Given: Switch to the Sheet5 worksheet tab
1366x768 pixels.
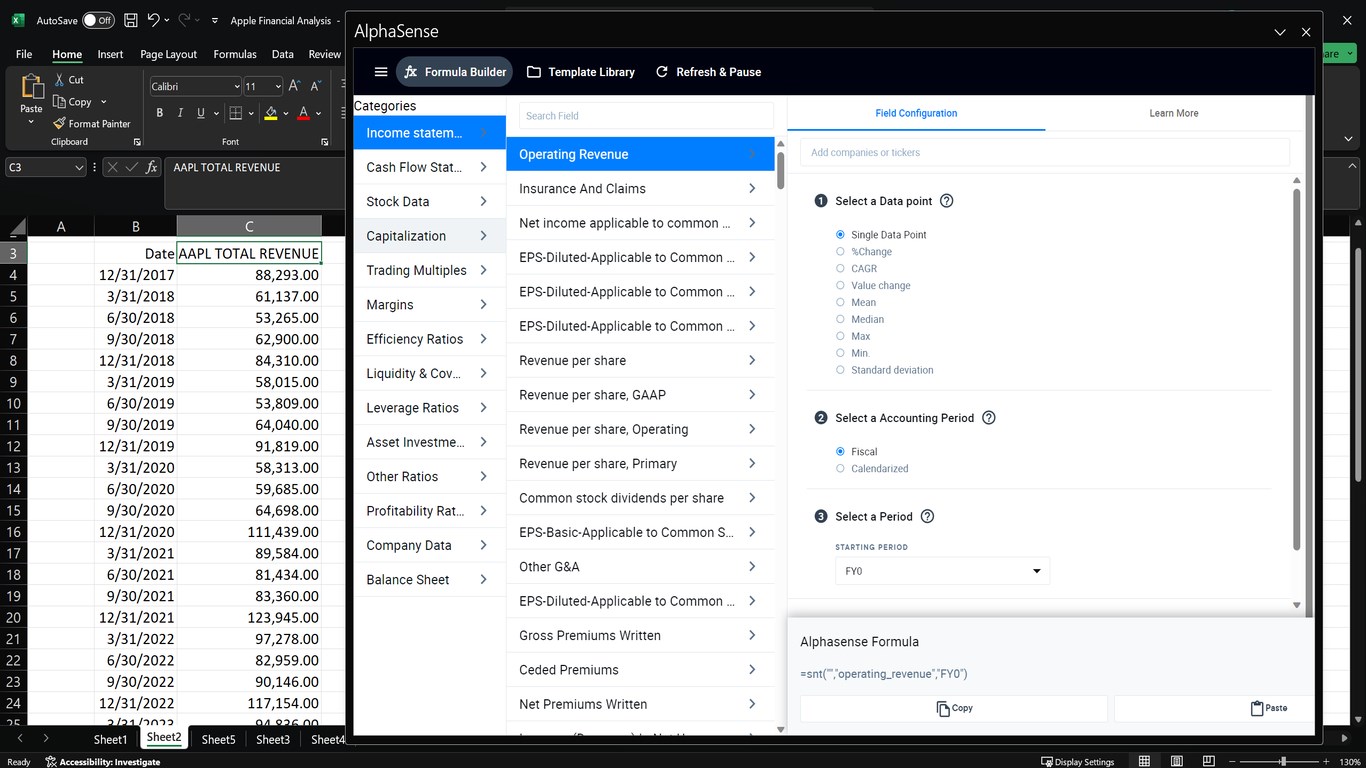Looking at the screenshot, I should tap(218, 740).
